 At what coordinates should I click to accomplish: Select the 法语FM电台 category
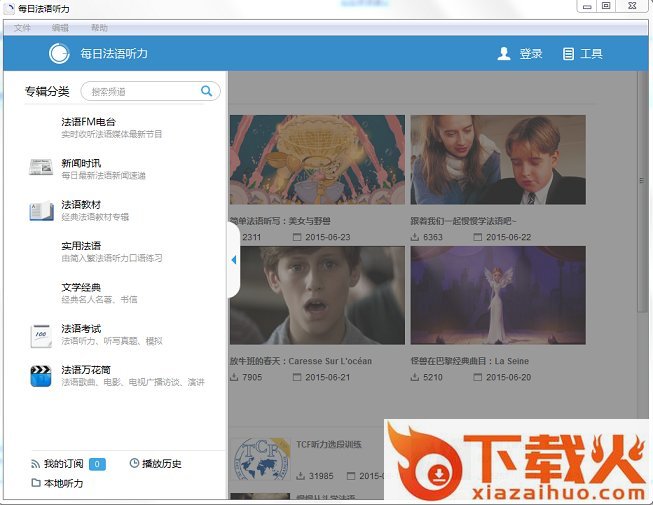tap(88, 122)
